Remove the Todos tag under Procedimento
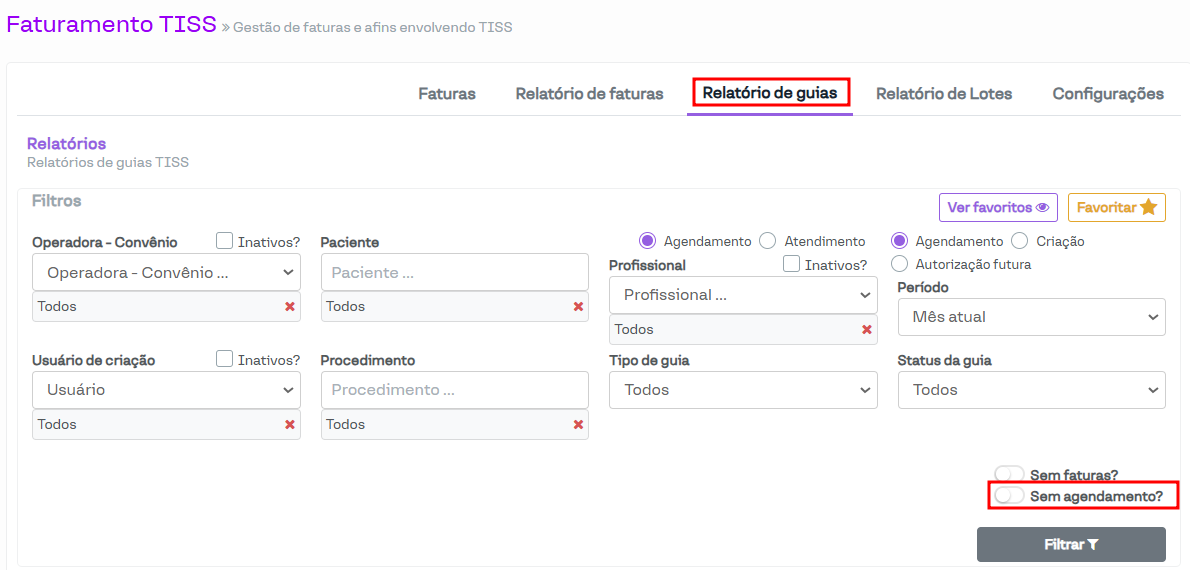Image resolution: width=1190 pixels, height=570 pixels. pyautogui.click(x=578, y=425)
